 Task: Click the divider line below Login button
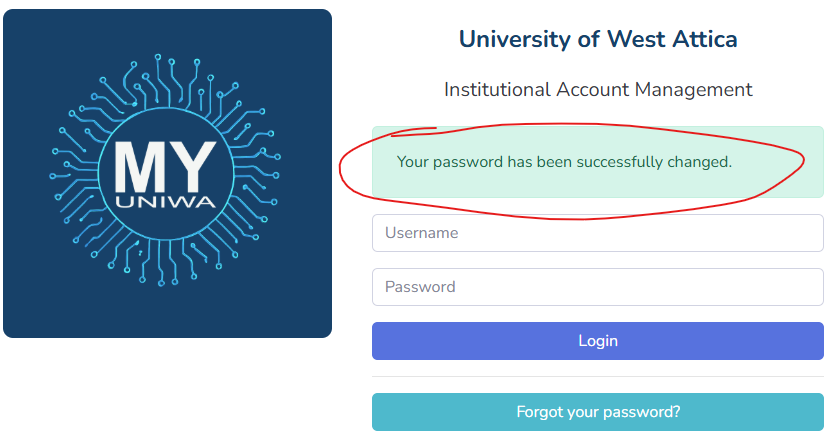(597, 377)
